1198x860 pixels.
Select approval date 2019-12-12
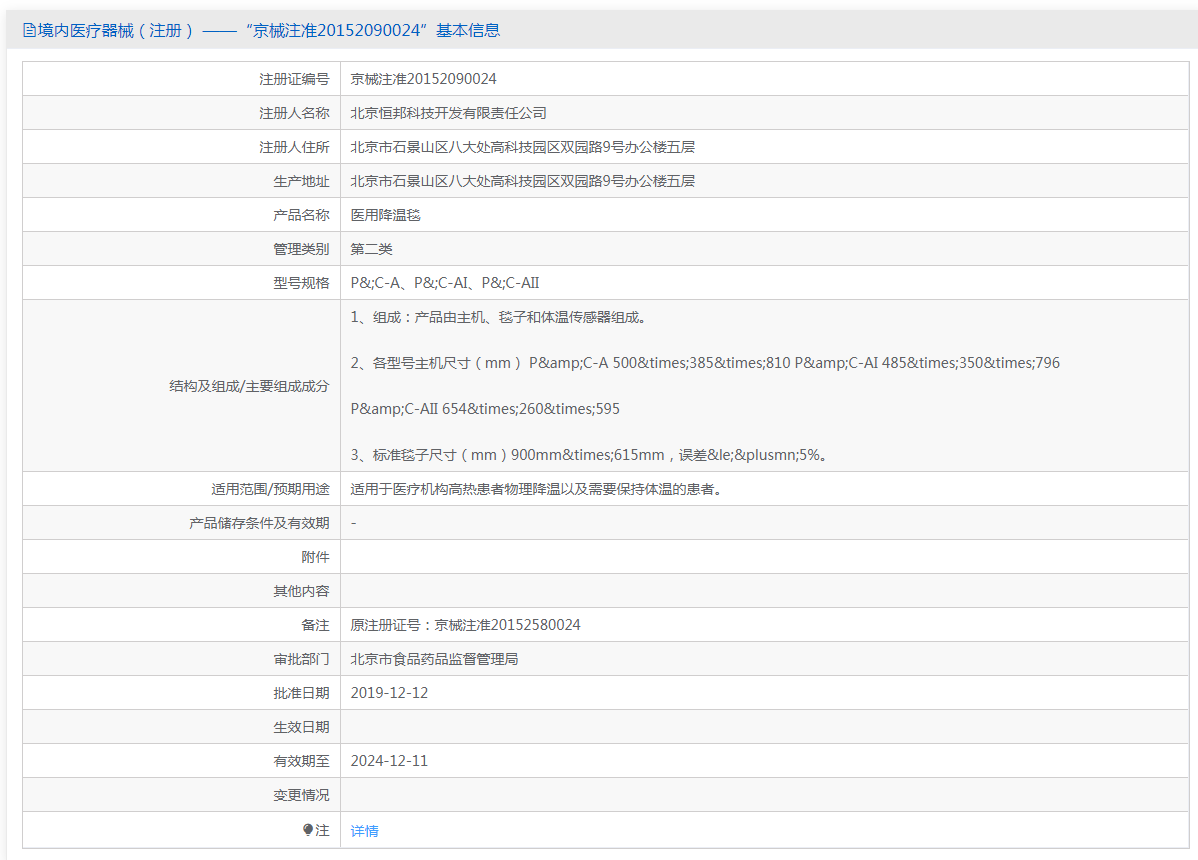pyautogui.click(x=389, y=693)
